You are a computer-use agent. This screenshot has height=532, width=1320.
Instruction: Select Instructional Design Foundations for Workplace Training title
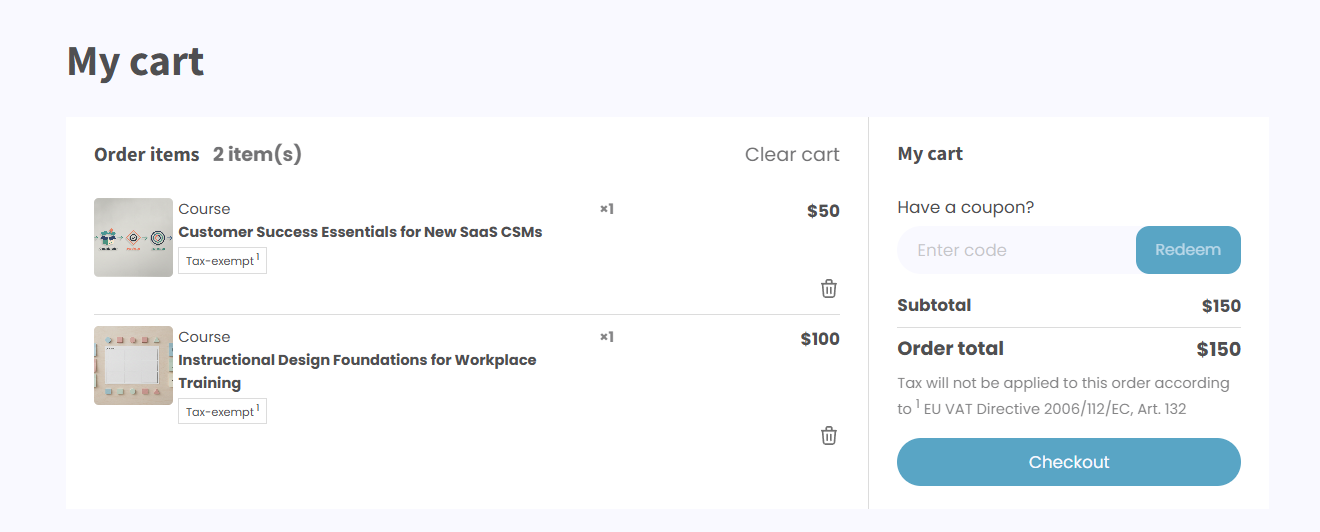(x=357, y=371)
